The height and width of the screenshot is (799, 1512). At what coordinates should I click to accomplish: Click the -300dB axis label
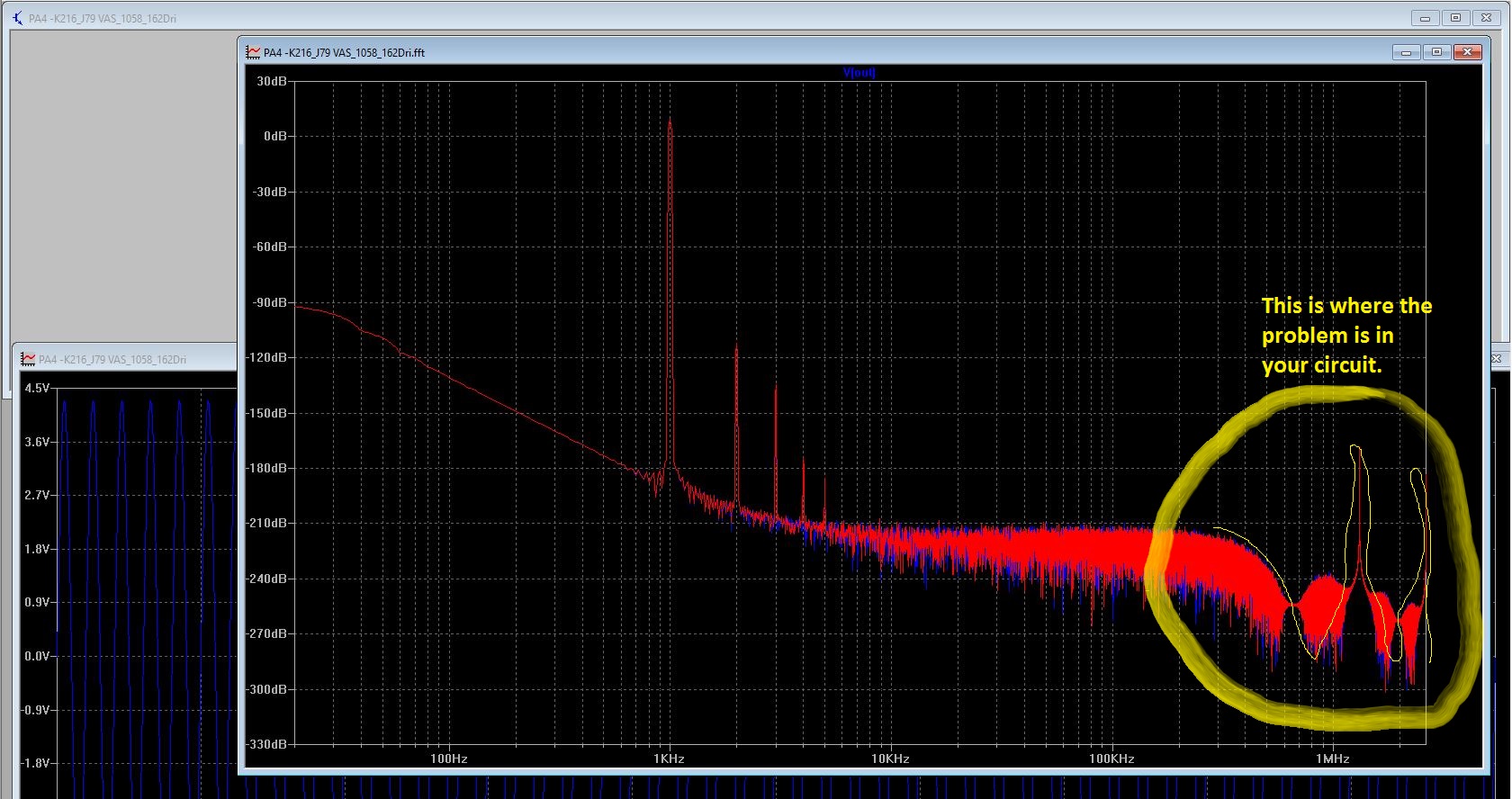pos(267,689)
